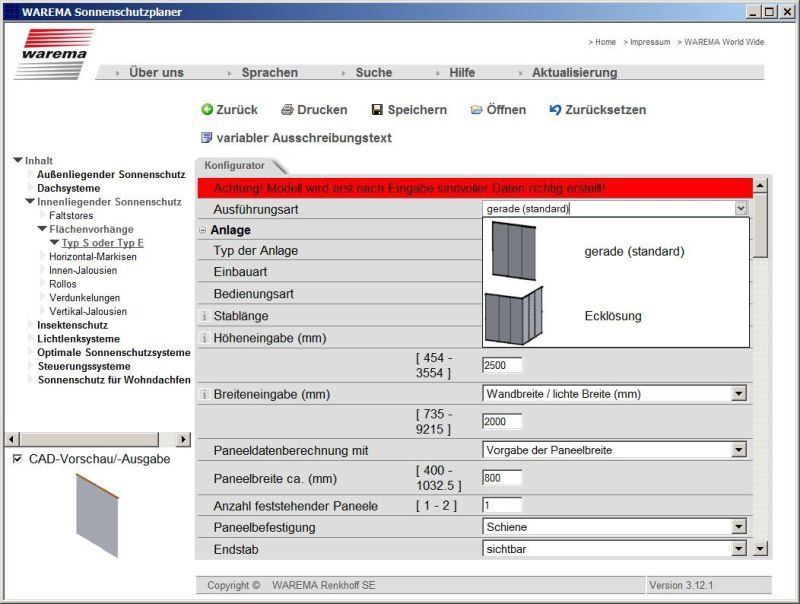
Task: Click the Speichern floppy disk icon
Action: click(x=377, y=110)
